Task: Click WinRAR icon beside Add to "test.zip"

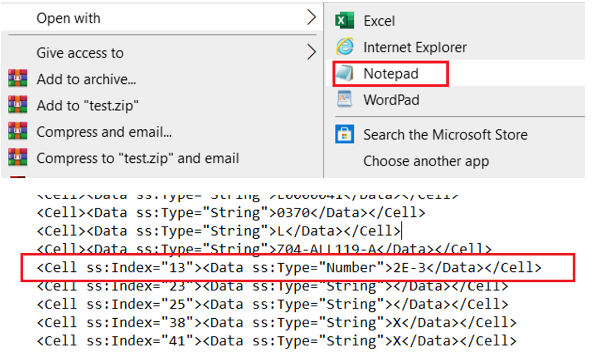Action: tap(18, 105)
